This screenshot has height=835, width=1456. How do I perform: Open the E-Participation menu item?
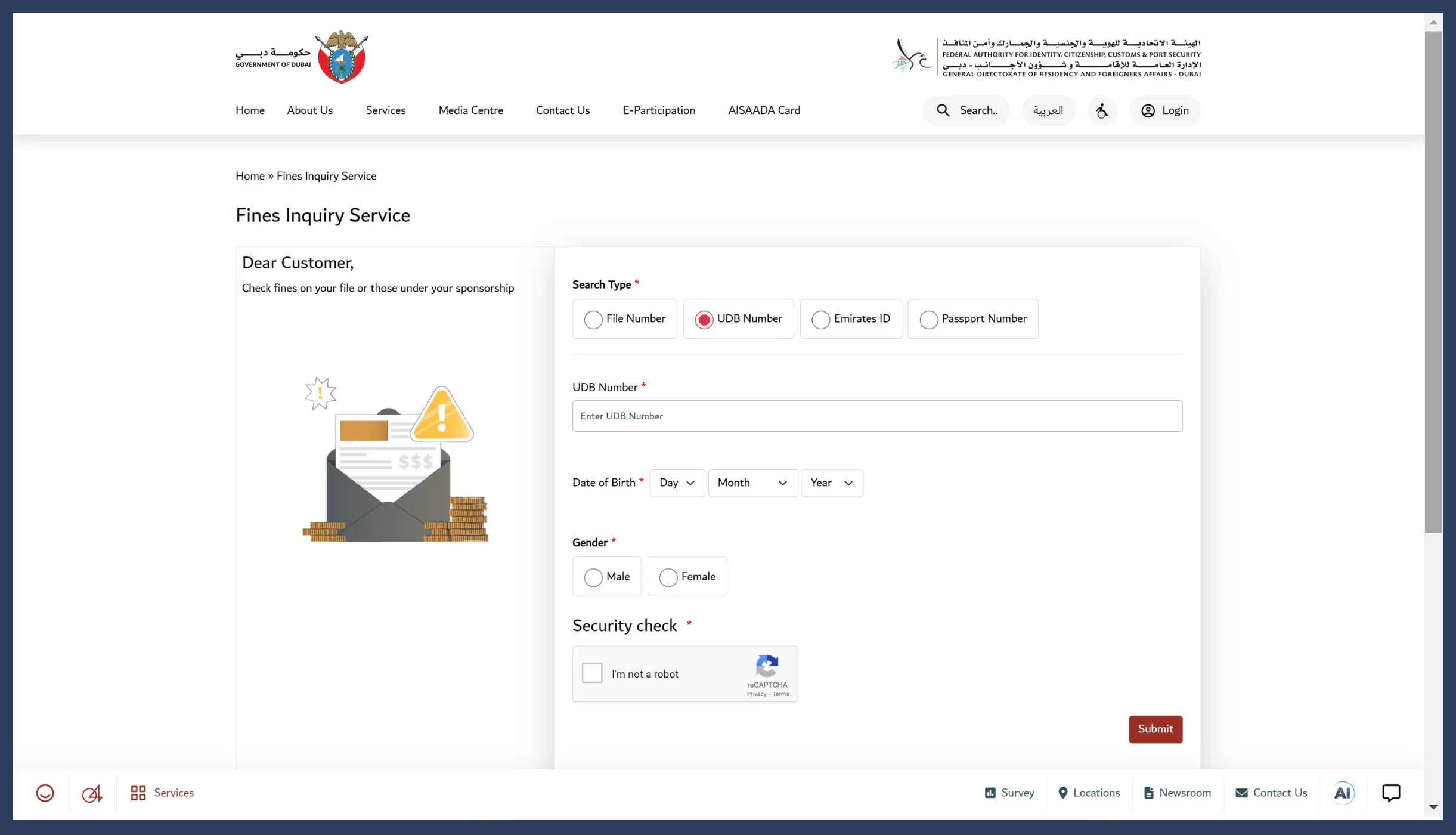659,110
